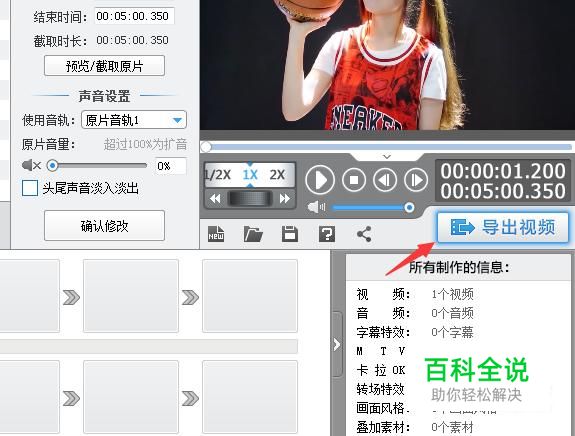Click 预览/截取原片 button

[105, 66]
